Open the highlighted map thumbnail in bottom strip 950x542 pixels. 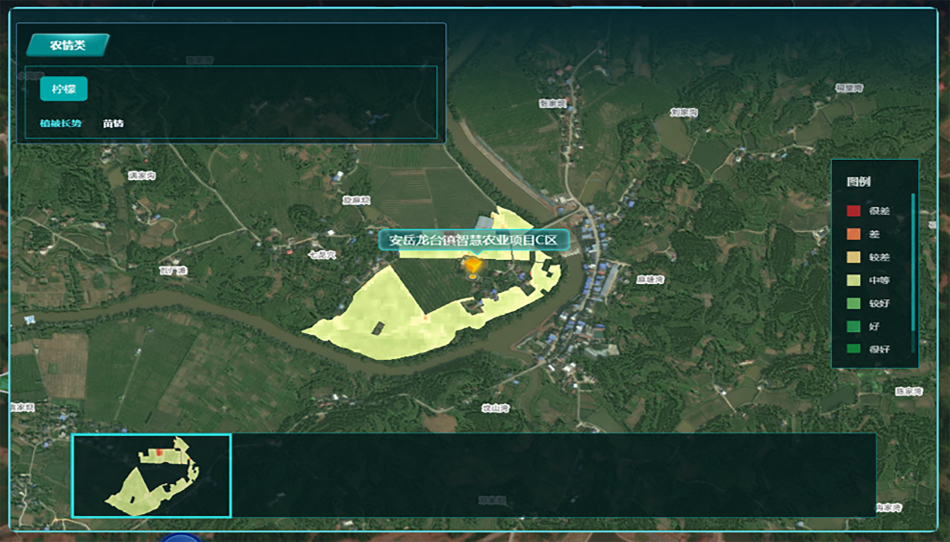pos(151,475)
